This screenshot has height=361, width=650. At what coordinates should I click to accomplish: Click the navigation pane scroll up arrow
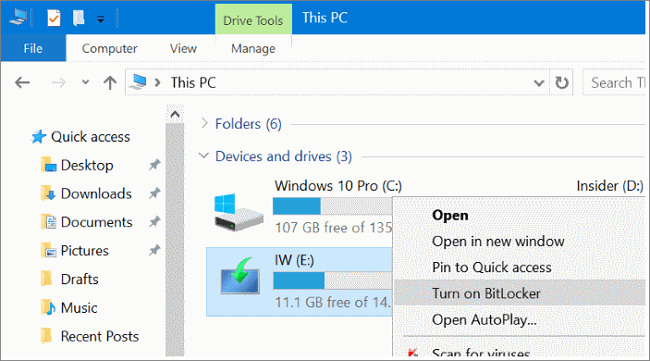point(175,114)
